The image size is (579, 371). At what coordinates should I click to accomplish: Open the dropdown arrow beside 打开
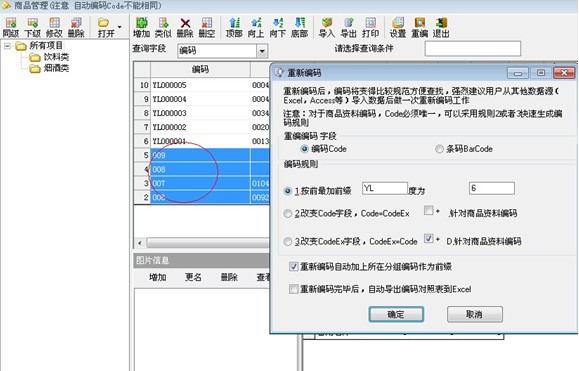tap(119, 27)
